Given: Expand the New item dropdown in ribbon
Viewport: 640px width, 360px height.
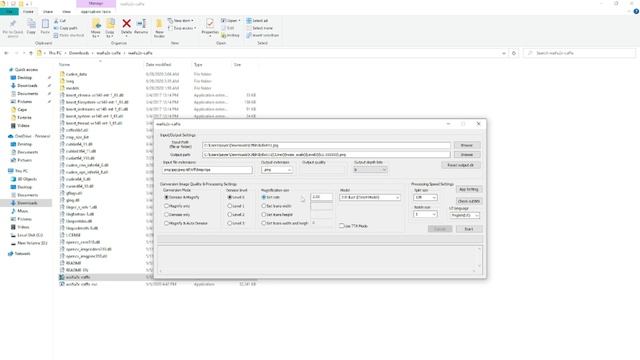Looking at the screenshot, I should point(181,21).
